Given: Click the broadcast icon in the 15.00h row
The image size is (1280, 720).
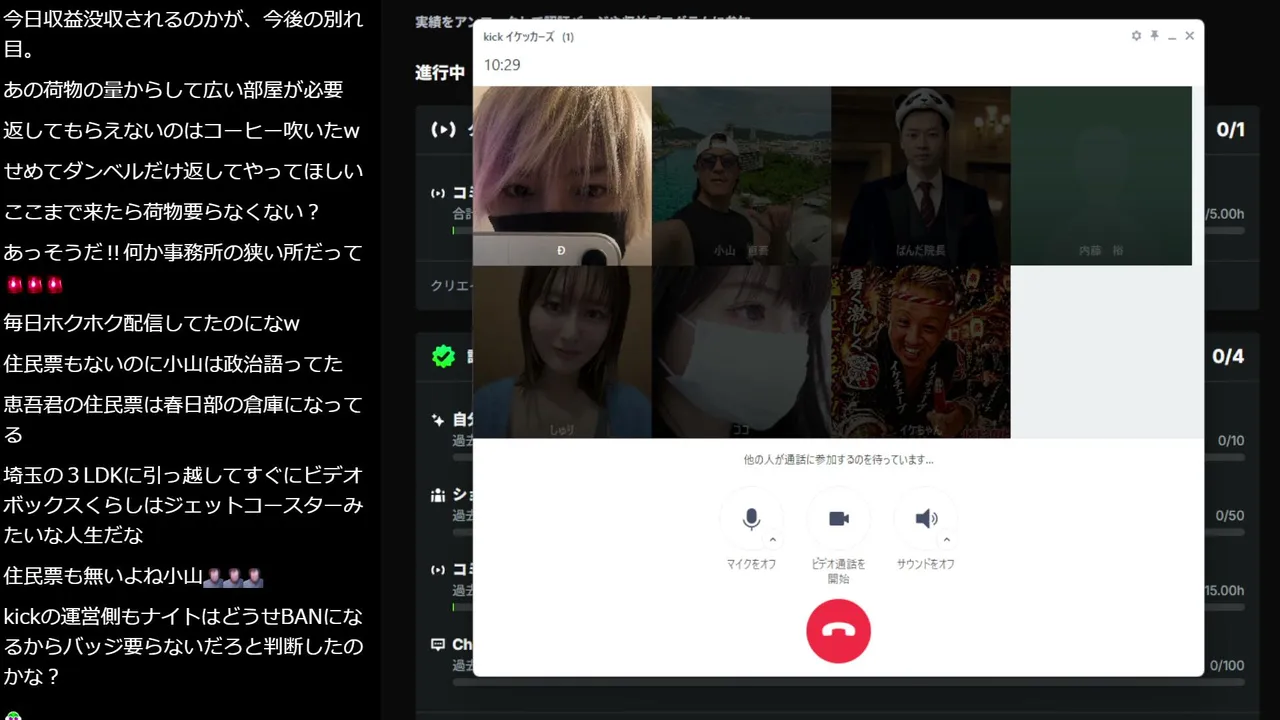Looking at the screenshot, I should 438,570.
